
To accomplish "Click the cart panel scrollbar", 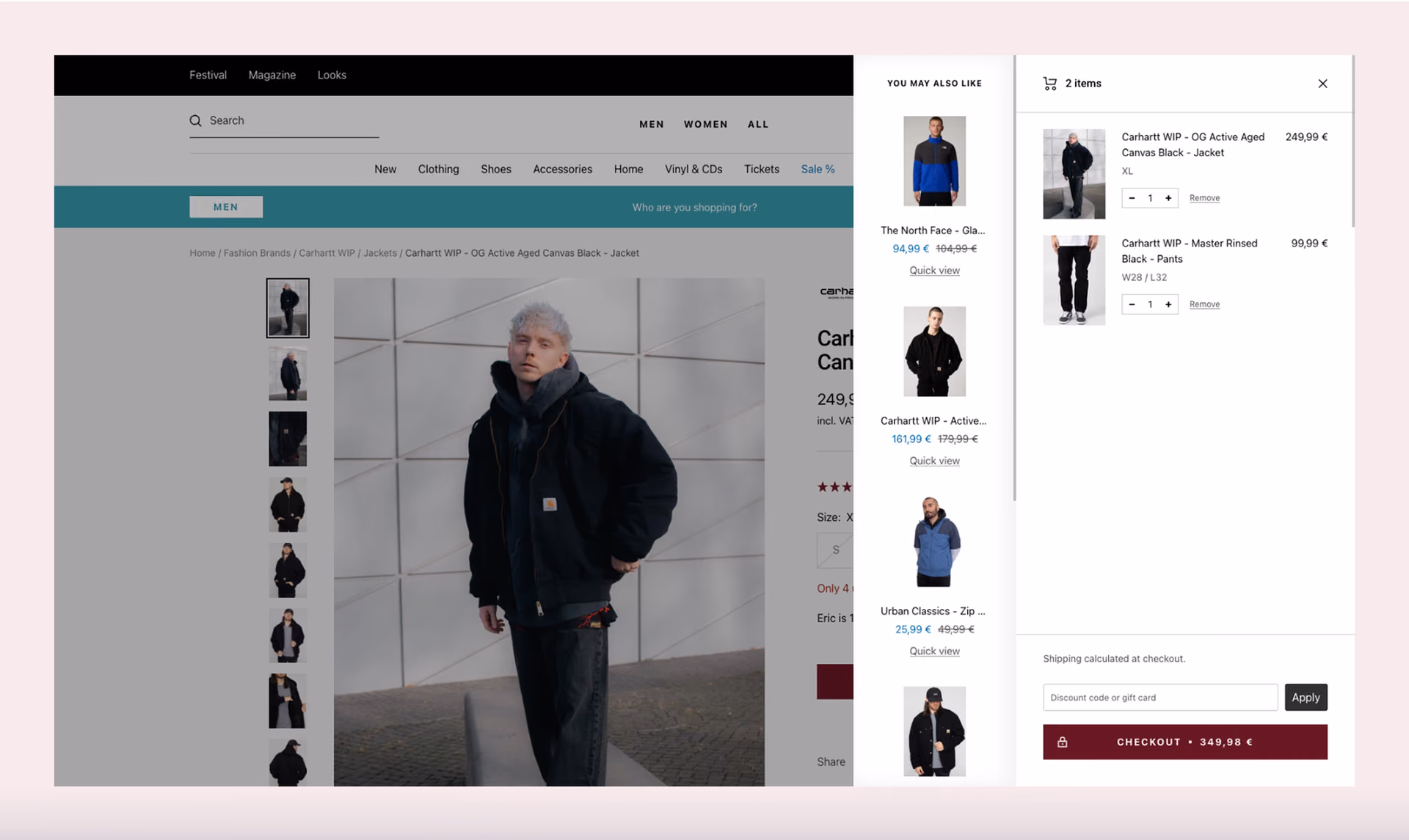I will pyautogui.click(x=1352, y=142).
